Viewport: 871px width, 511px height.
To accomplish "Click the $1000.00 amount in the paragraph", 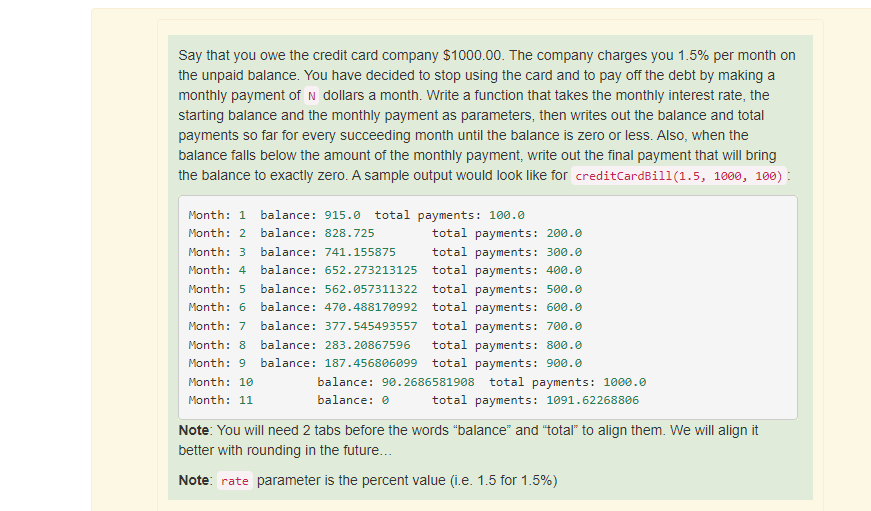I will pyautogui.click(x=472, y=56).
